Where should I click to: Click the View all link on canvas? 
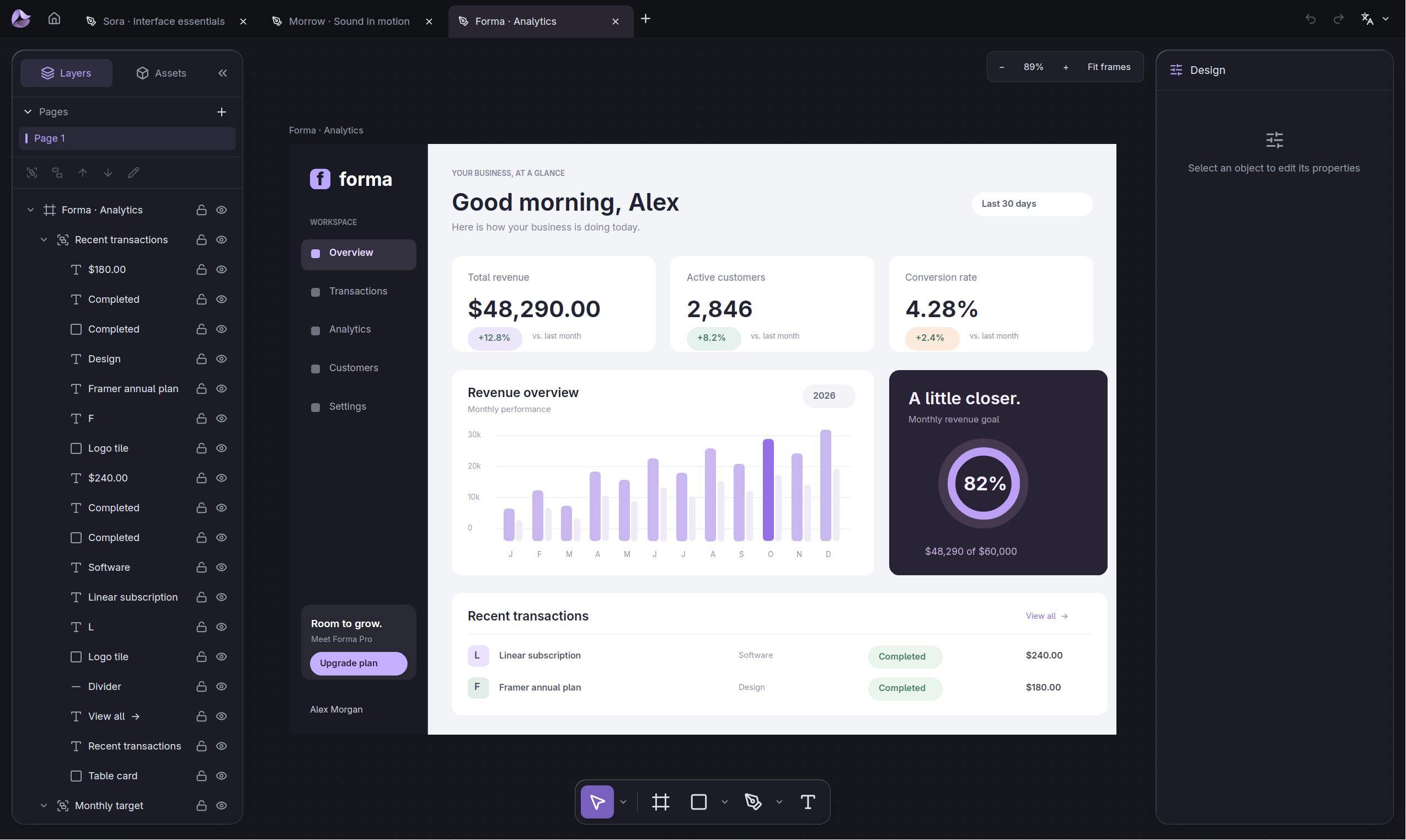pos(1046,616)
